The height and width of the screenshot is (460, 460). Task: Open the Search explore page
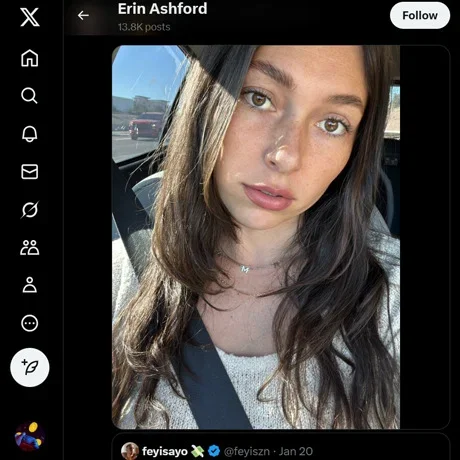29,96
